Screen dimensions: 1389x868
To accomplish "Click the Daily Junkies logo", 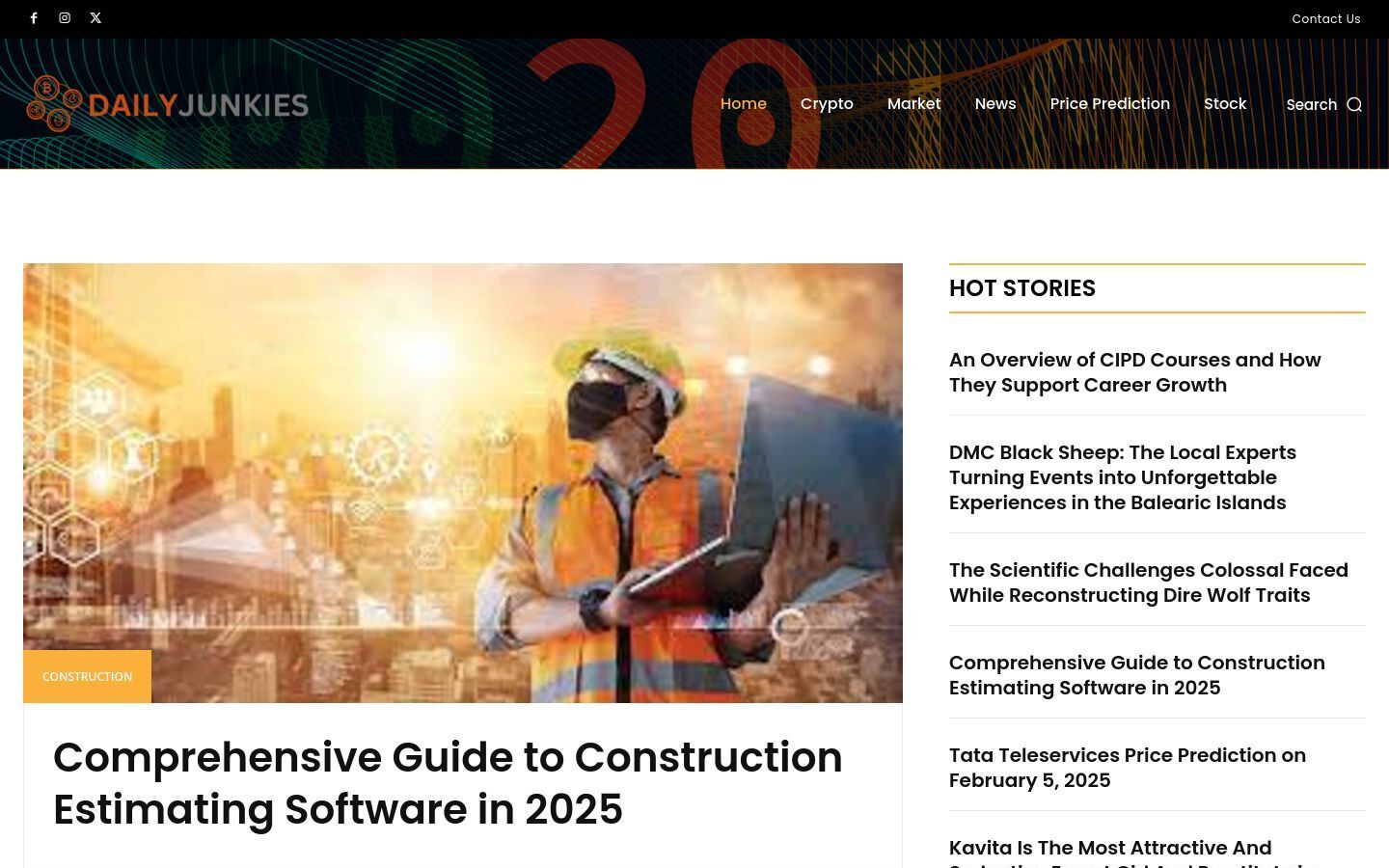I will 167,103.
